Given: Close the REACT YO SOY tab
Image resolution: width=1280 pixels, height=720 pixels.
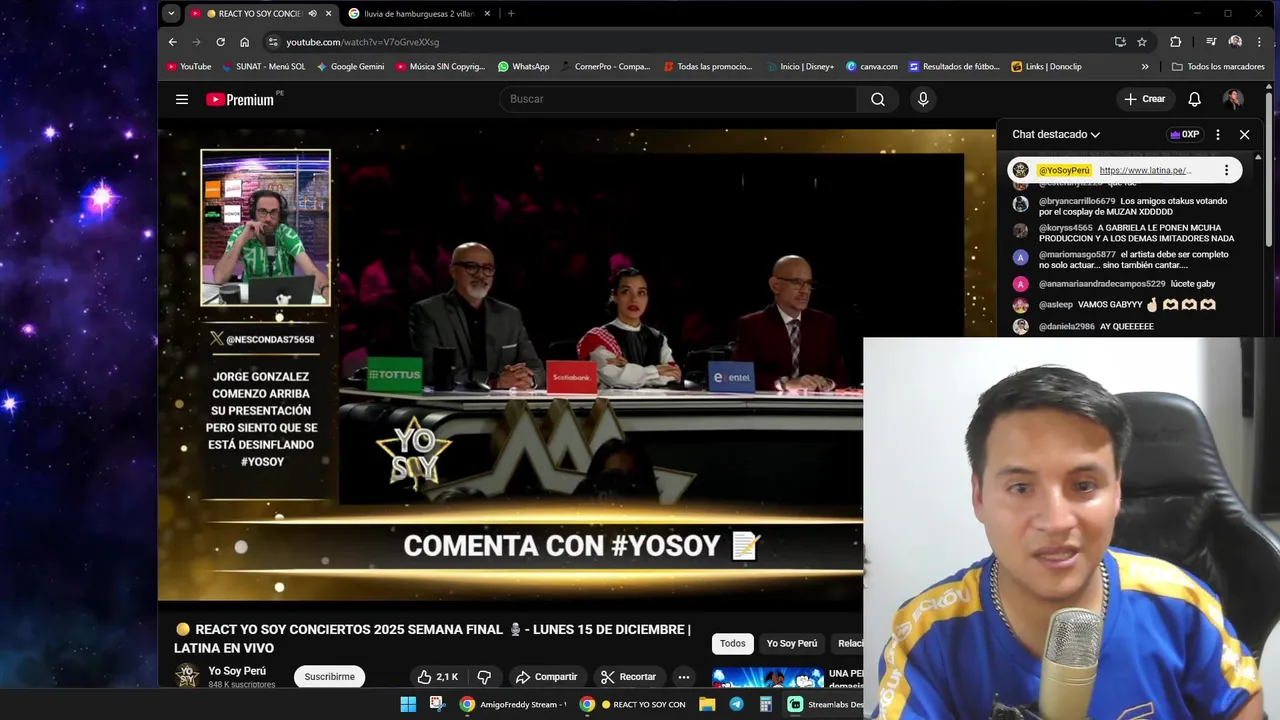Looking at the screenshot, I should pyautogui.click(x=328, y=14).
